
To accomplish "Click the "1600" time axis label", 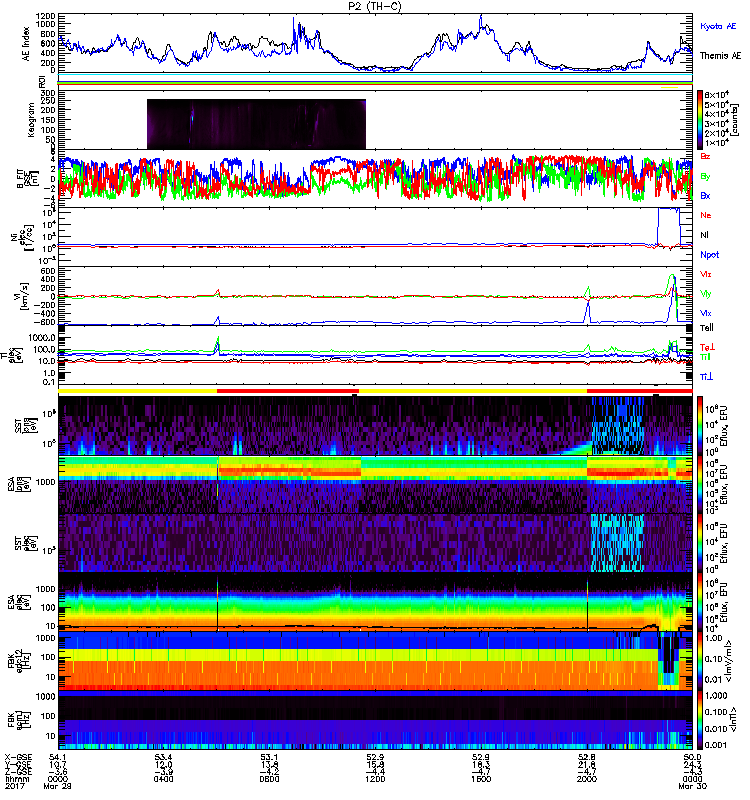I will click(x=481, y=780).
